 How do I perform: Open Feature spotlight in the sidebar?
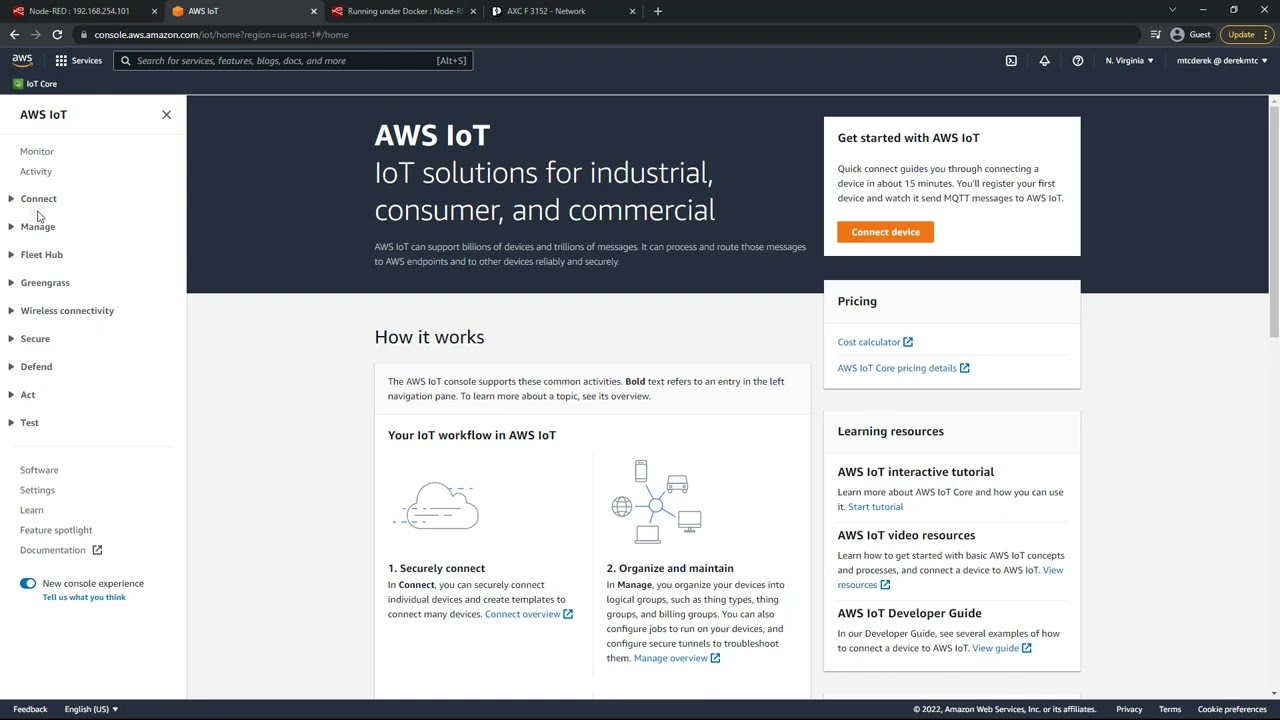point(56,530)
